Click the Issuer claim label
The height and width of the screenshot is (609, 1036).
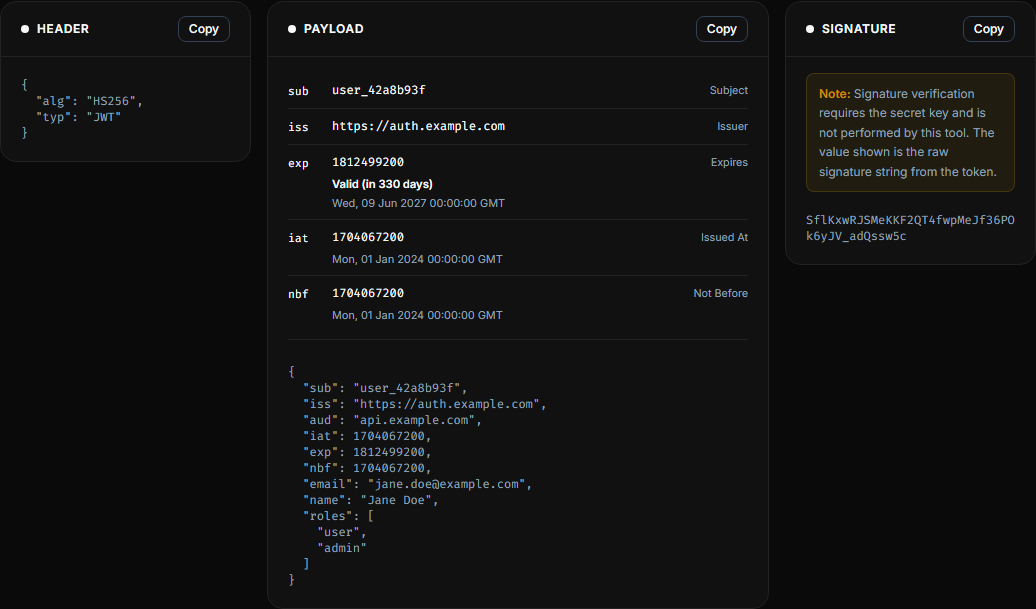[x=732, y=126]
